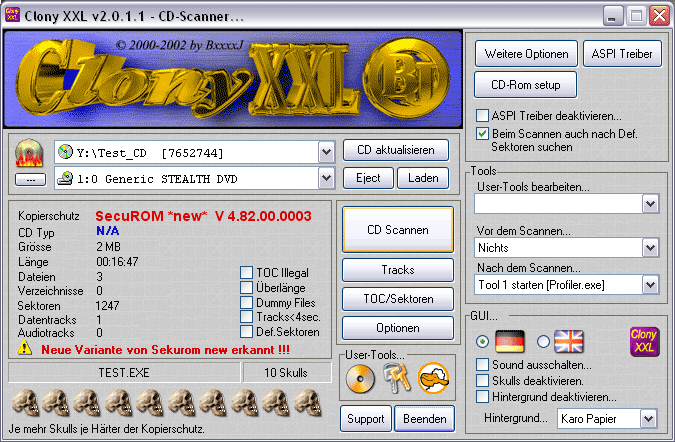
Task: Open CD-Rom setup
Action: [525, 85]
